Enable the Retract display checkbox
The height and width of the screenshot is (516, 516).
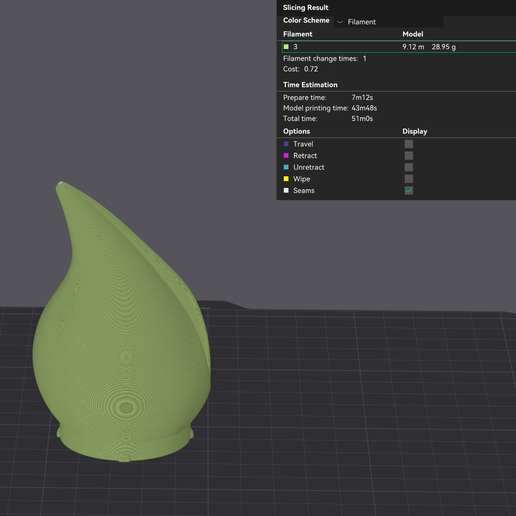click(409, 156)
